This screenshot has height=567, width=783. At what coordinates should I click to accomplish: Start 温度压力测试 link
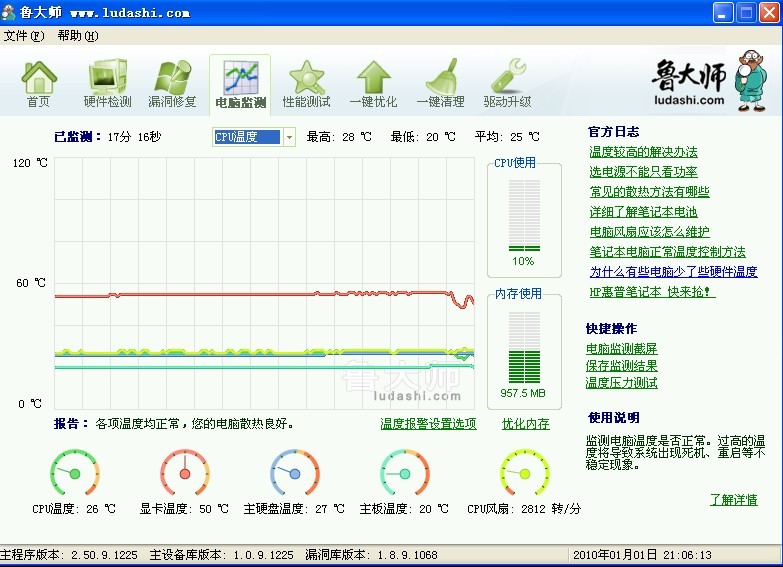click(621, 383)
